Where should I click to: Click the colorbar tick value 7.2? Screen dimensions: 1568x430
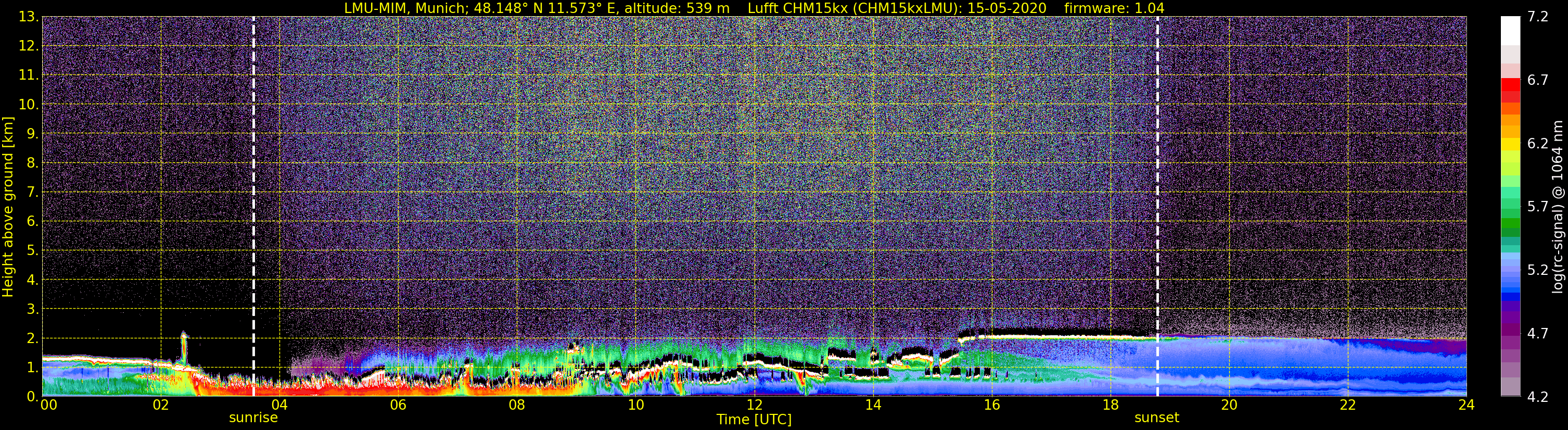1538,17
